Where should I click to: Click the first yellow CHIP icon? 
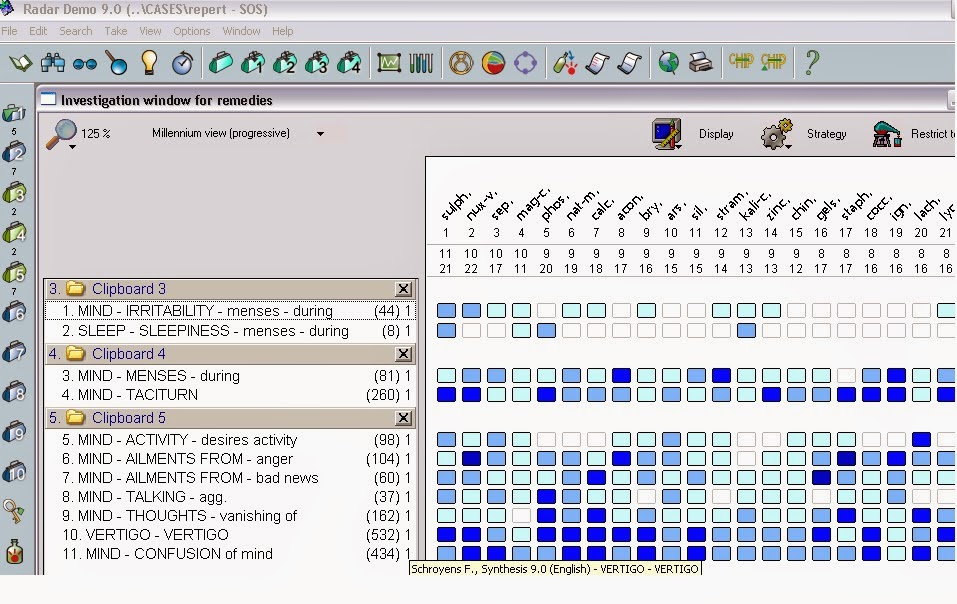point(741,61)
